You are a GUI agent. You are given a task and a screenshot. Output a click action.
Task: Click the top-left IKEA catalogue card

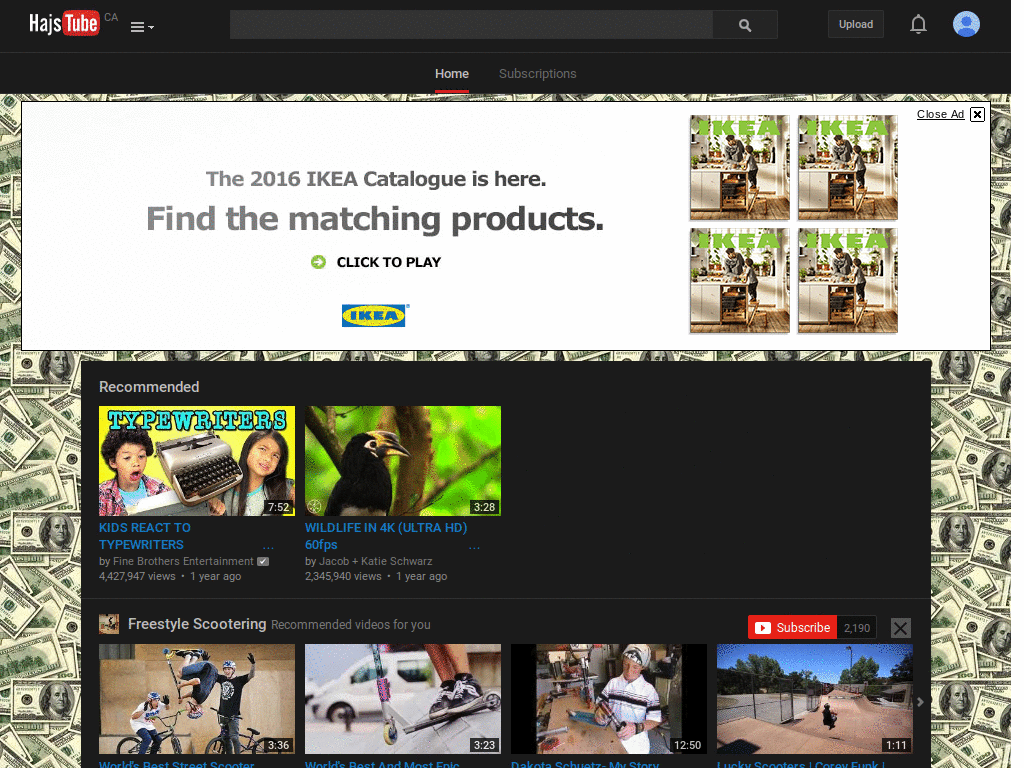tap(739, 167)
